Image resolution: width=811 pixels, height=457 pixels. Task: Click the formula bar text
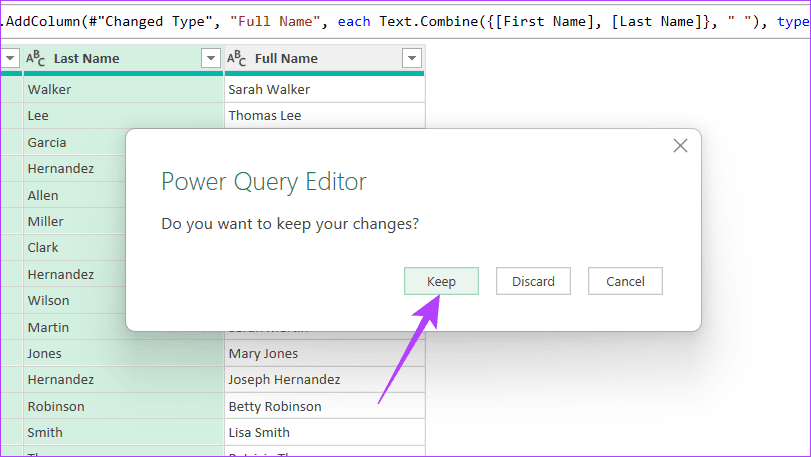click(406, 22)
